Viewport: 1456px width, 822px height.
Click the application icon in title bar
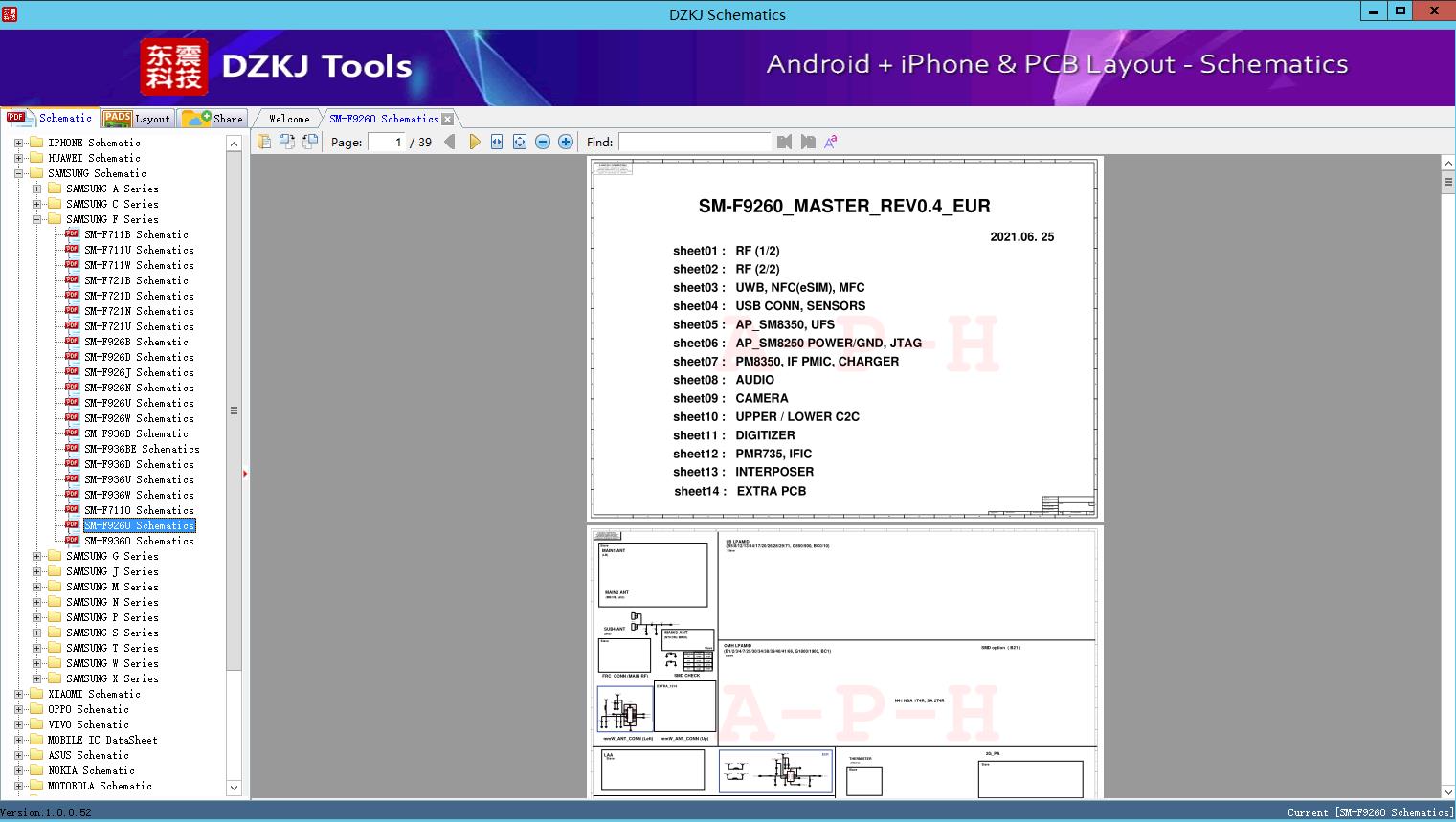(10, 13)
